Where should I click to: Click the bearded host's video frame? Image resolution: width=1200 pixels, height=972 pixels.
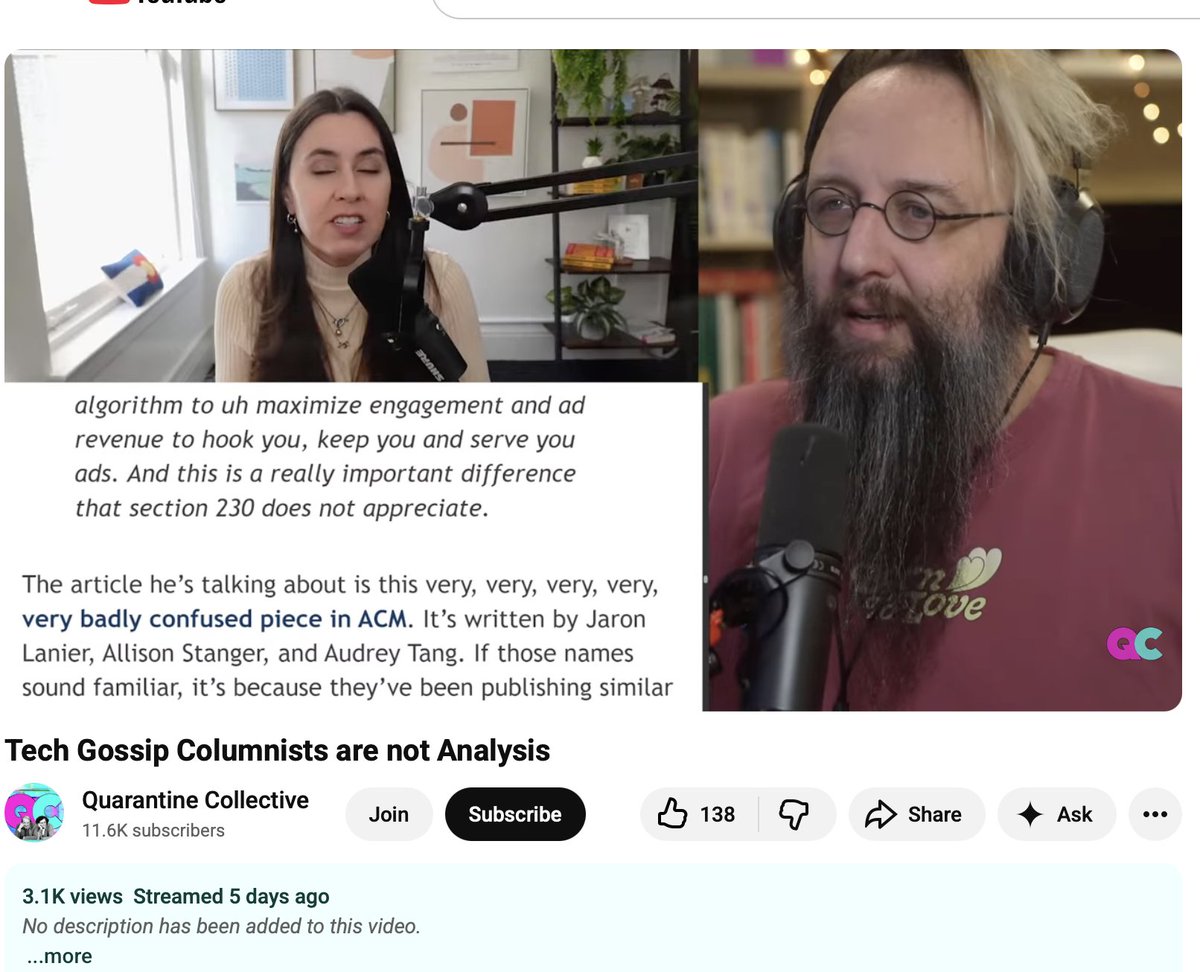pyautogui.click(x=942, y=380)
